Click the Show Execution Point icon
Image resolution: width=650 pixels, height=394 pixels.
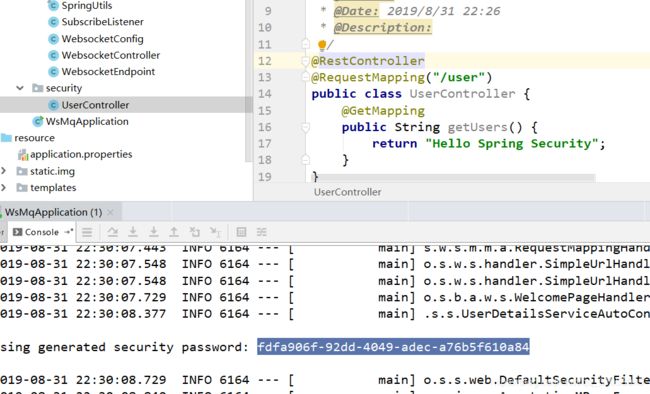pyautogui.click(x=87, y=232)
